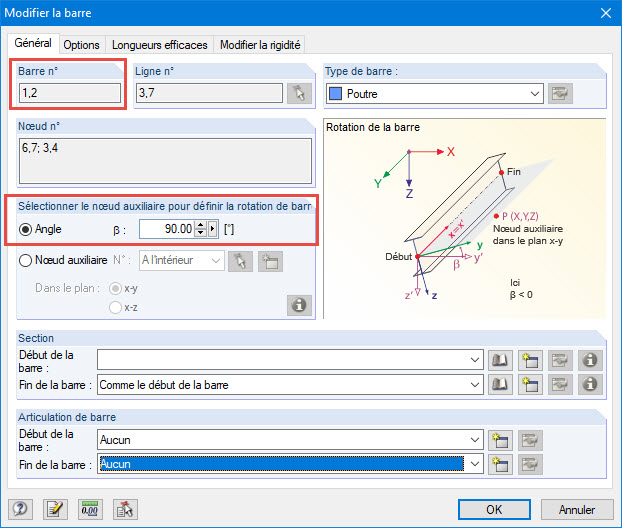Edit section icon for Début de la barre

(x=560, y=360)
